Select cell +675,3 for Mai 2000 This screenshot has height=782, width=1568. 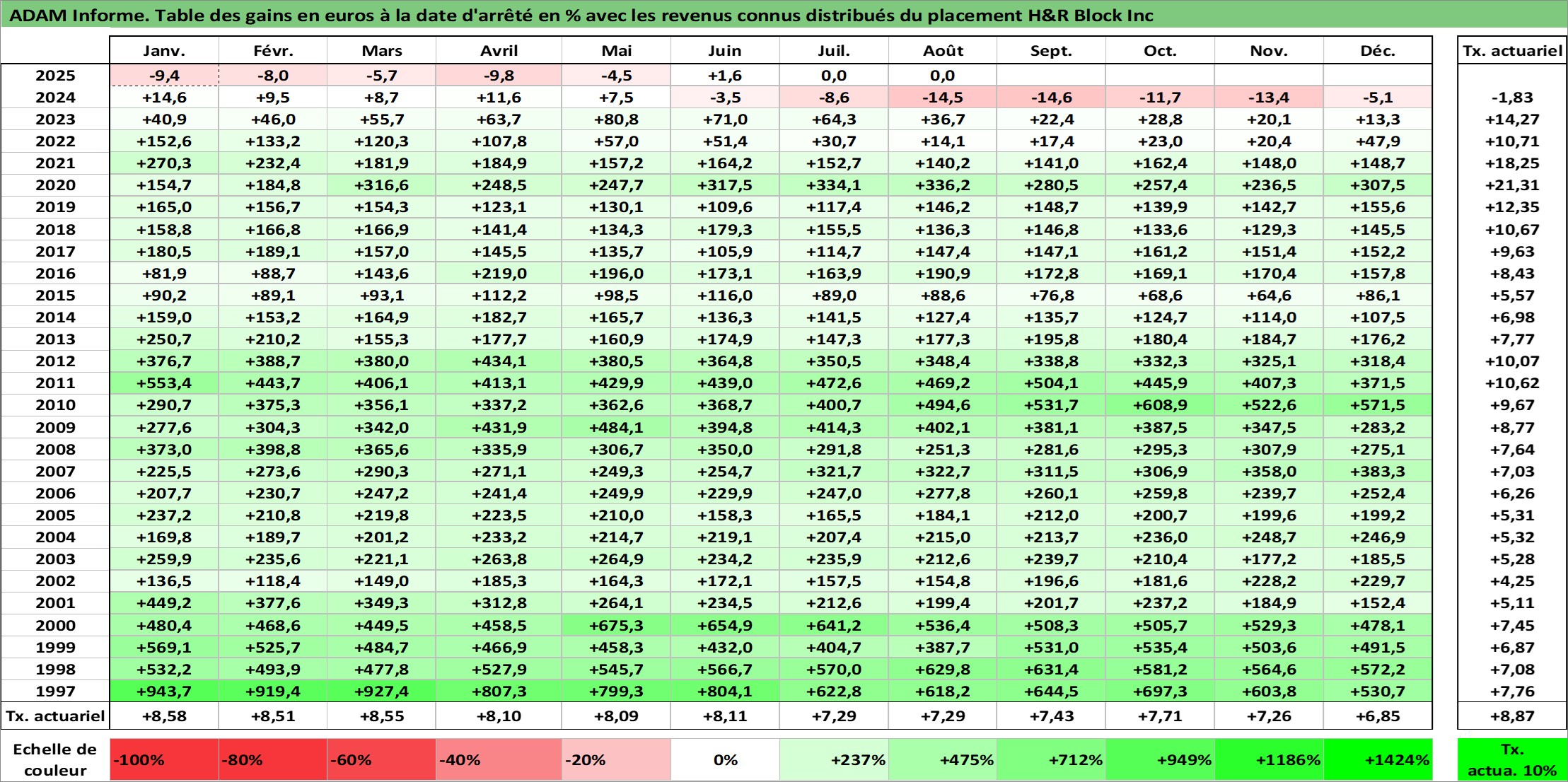[616, 625]
